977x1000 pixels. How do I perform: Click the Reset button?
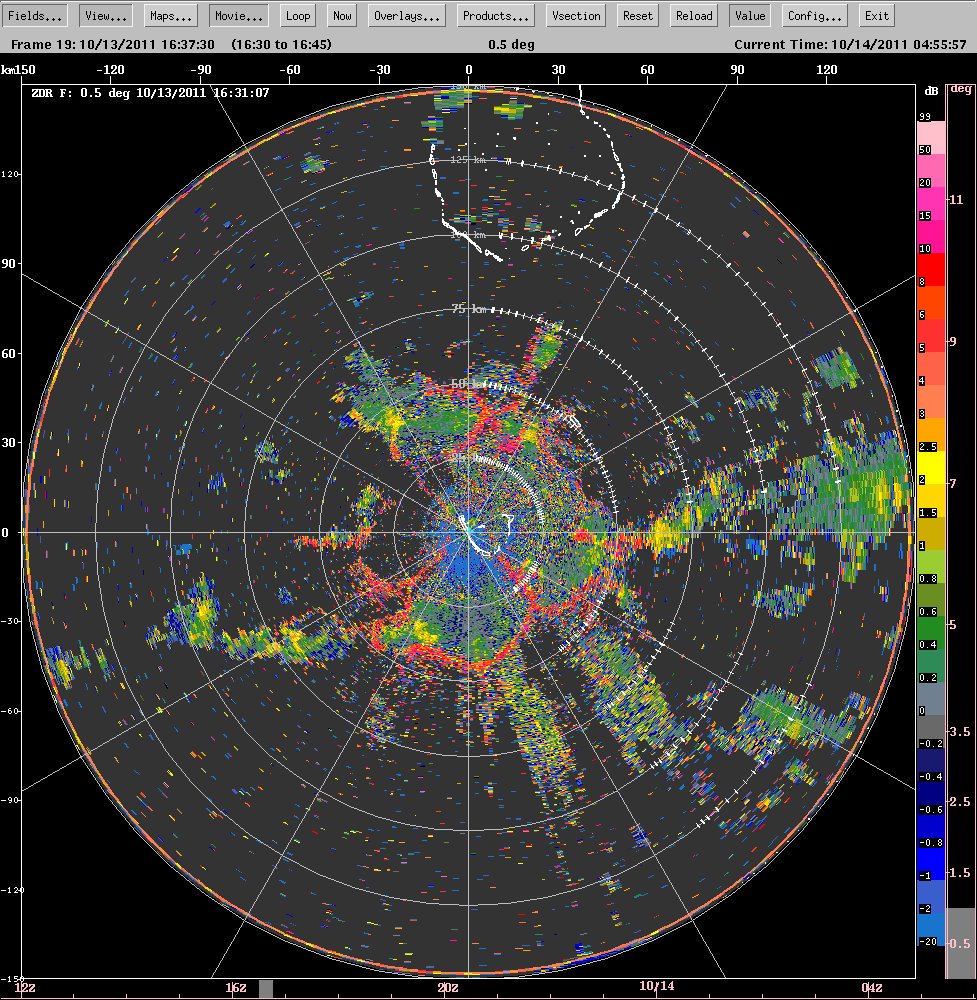click(x=638, y=16)
